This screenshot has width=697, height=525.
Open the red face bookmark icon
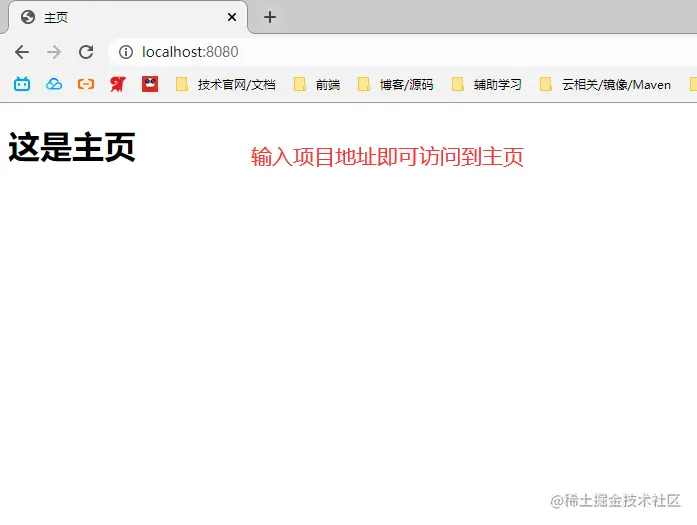point(150,84)
